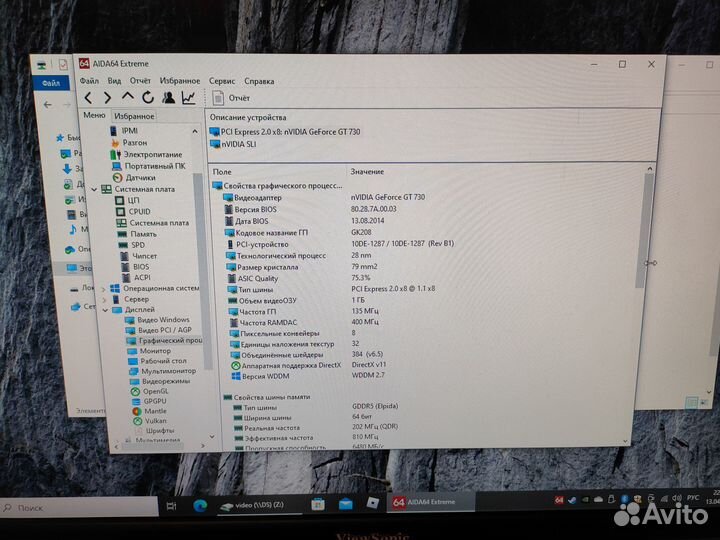Expand the Операционная система tree node
Image resolution: width=720 pixels, height=540 pixels.
(x=103, y=289)
